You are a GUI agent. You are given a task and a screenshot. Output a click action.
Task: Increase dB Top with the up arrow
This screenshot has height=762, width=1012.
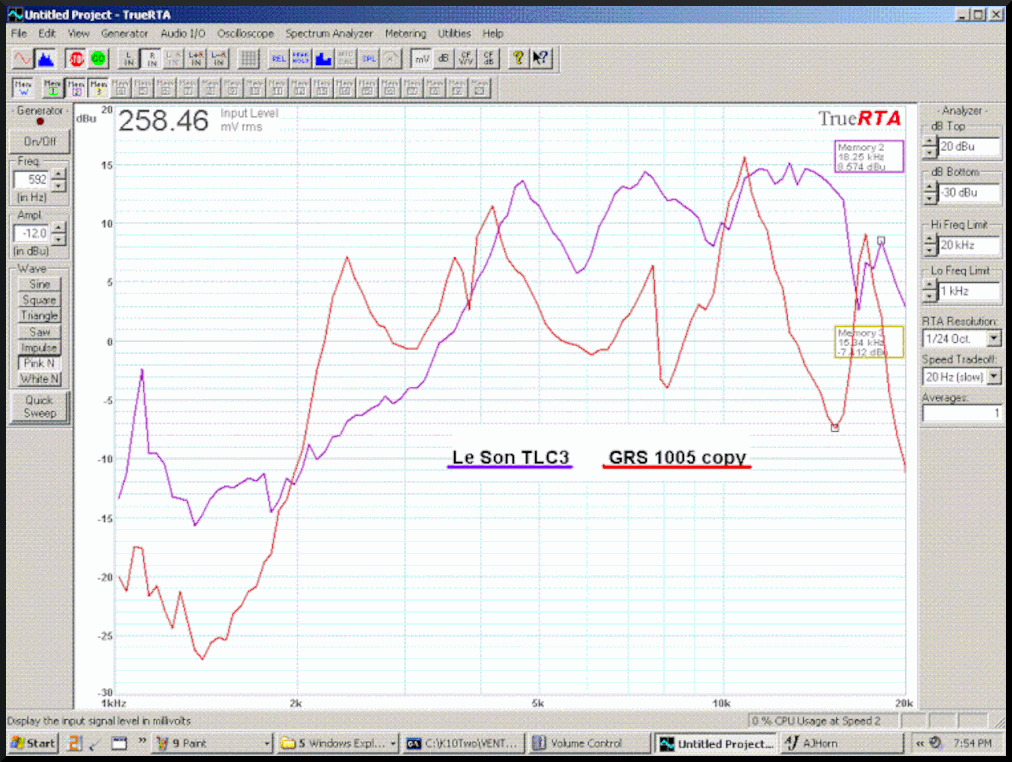(x=929, y=141)
